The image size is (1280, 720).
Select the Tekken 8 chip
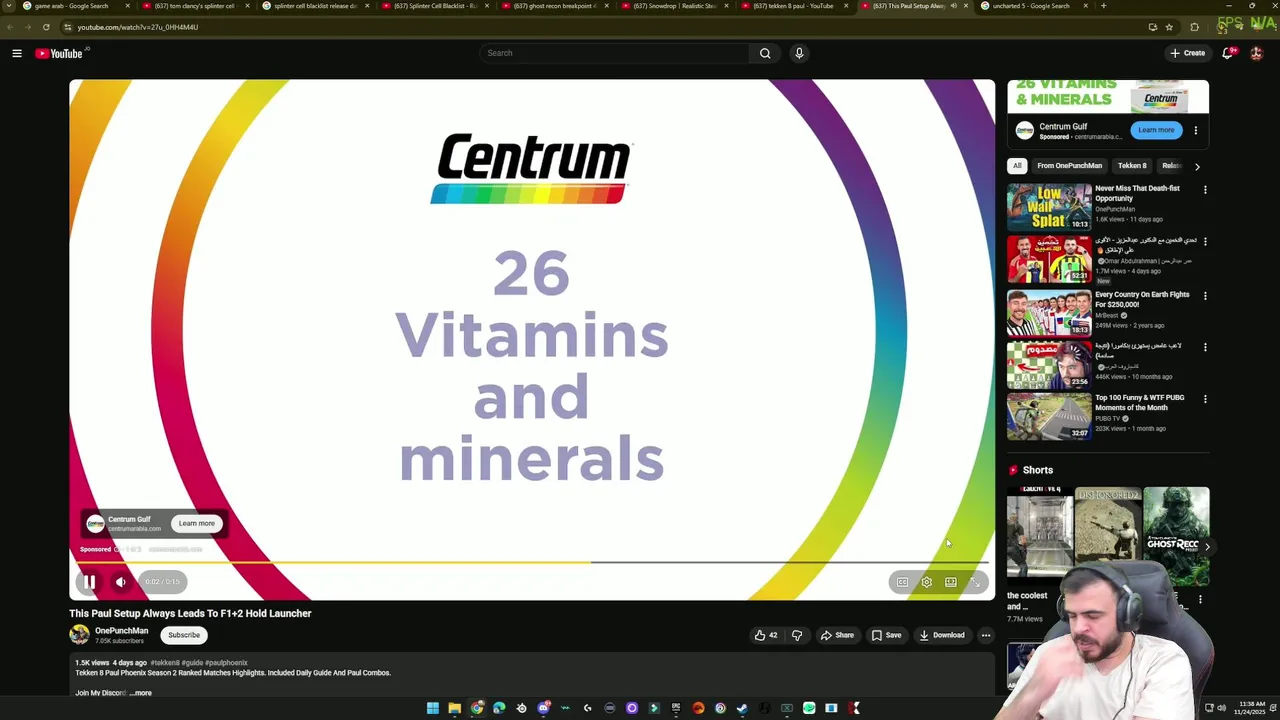click(1132, 166)
